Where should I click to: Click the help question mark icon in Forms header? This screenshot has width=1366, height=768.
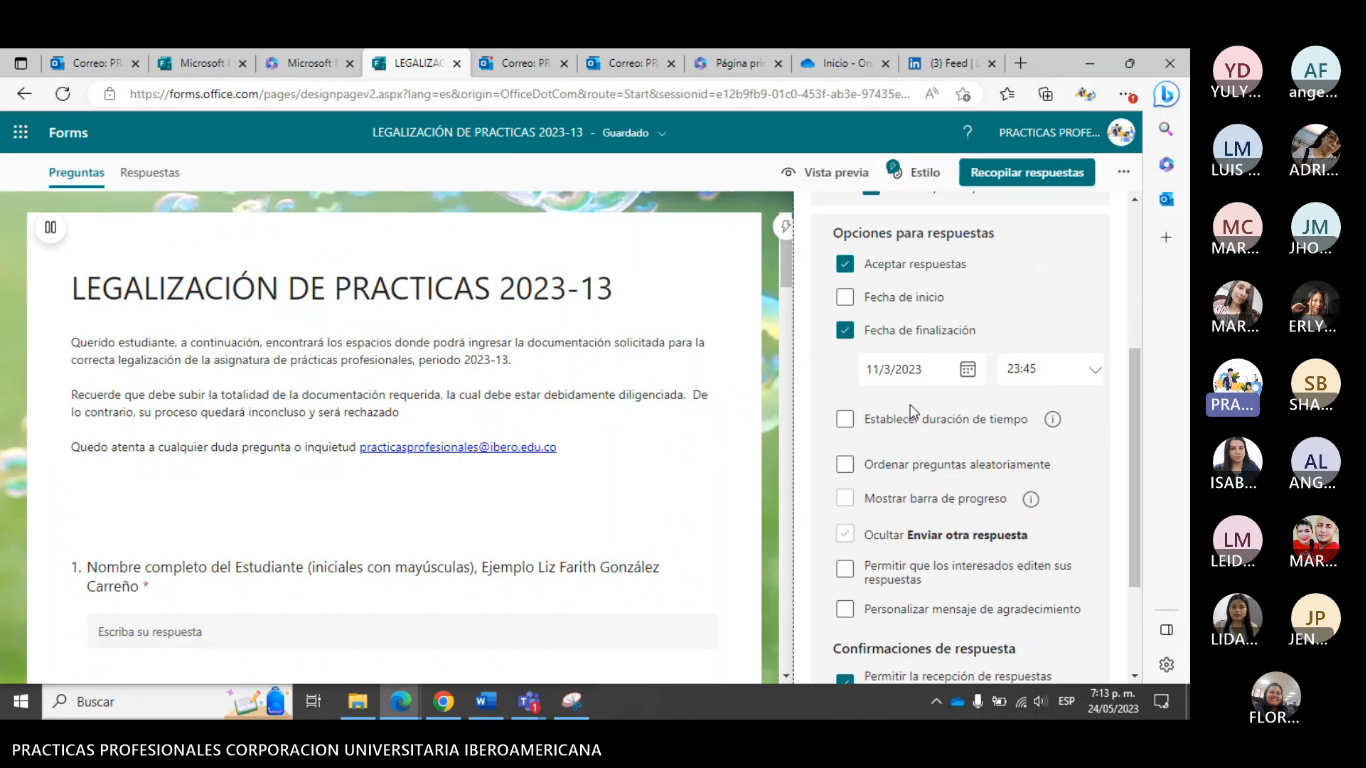(967, 132)
